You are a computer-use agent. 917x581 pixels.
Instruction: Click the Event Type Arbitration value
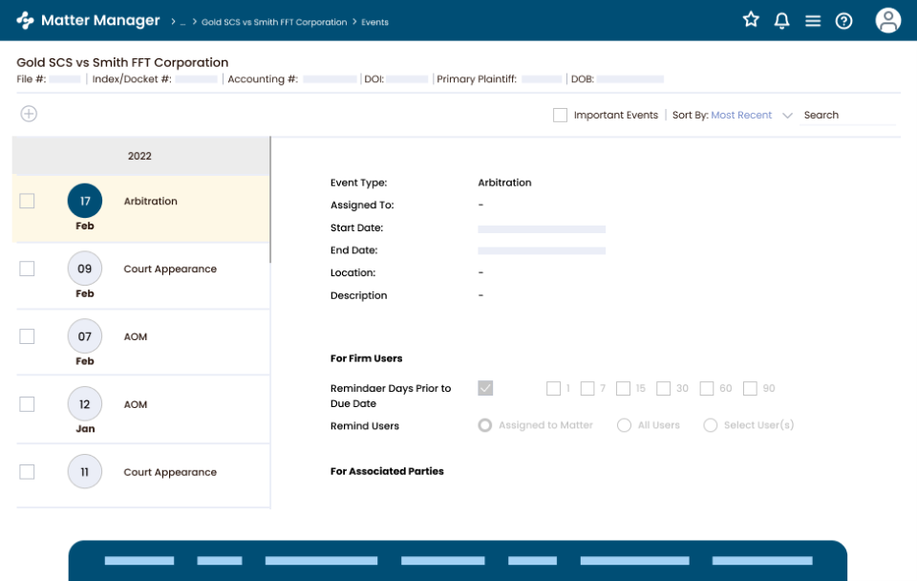click(505, 183)
